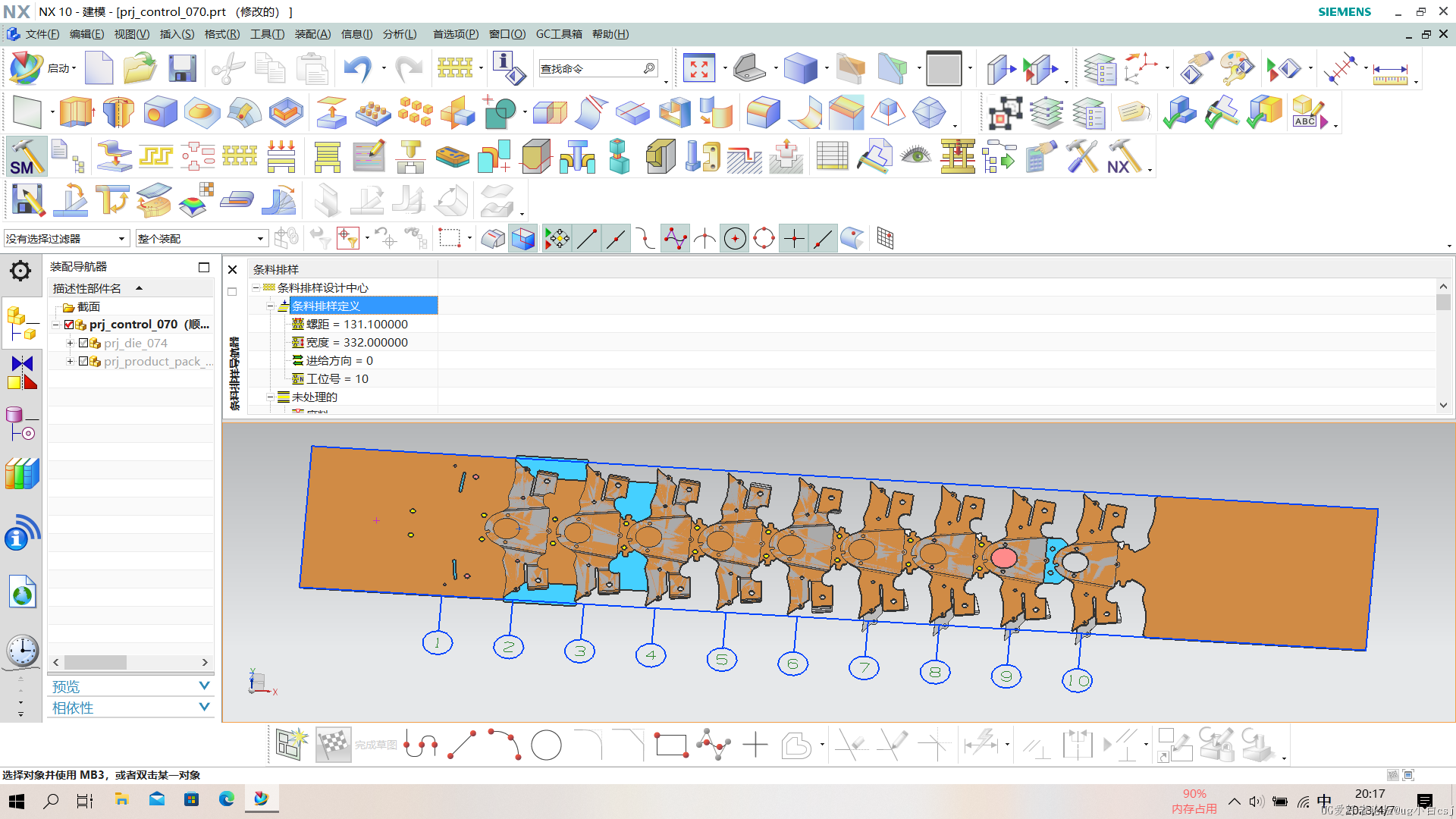Viewport: 1456px width, 819px height.
Task: Open the Assembly Navigator sidebar tab icon
Action: click(21, 322)
